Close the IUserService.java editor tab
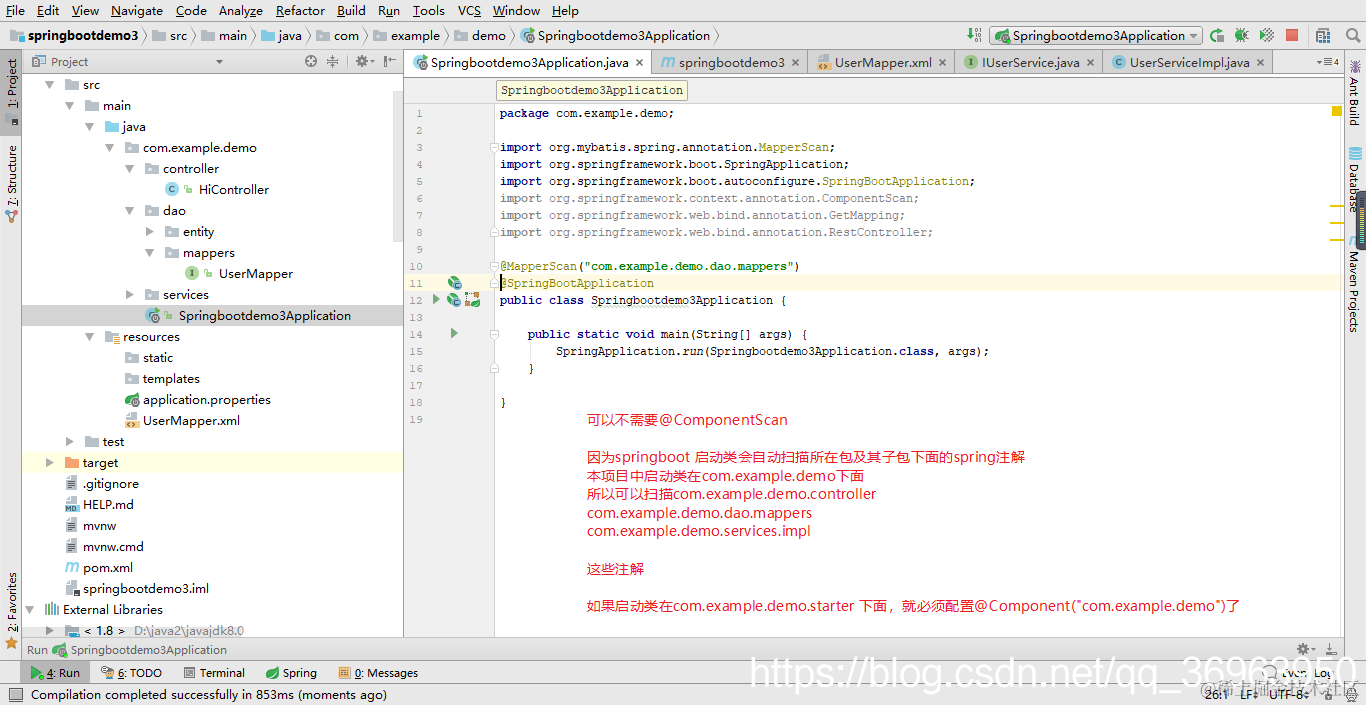This screenshot has width=1366, height=705. 1093,62
